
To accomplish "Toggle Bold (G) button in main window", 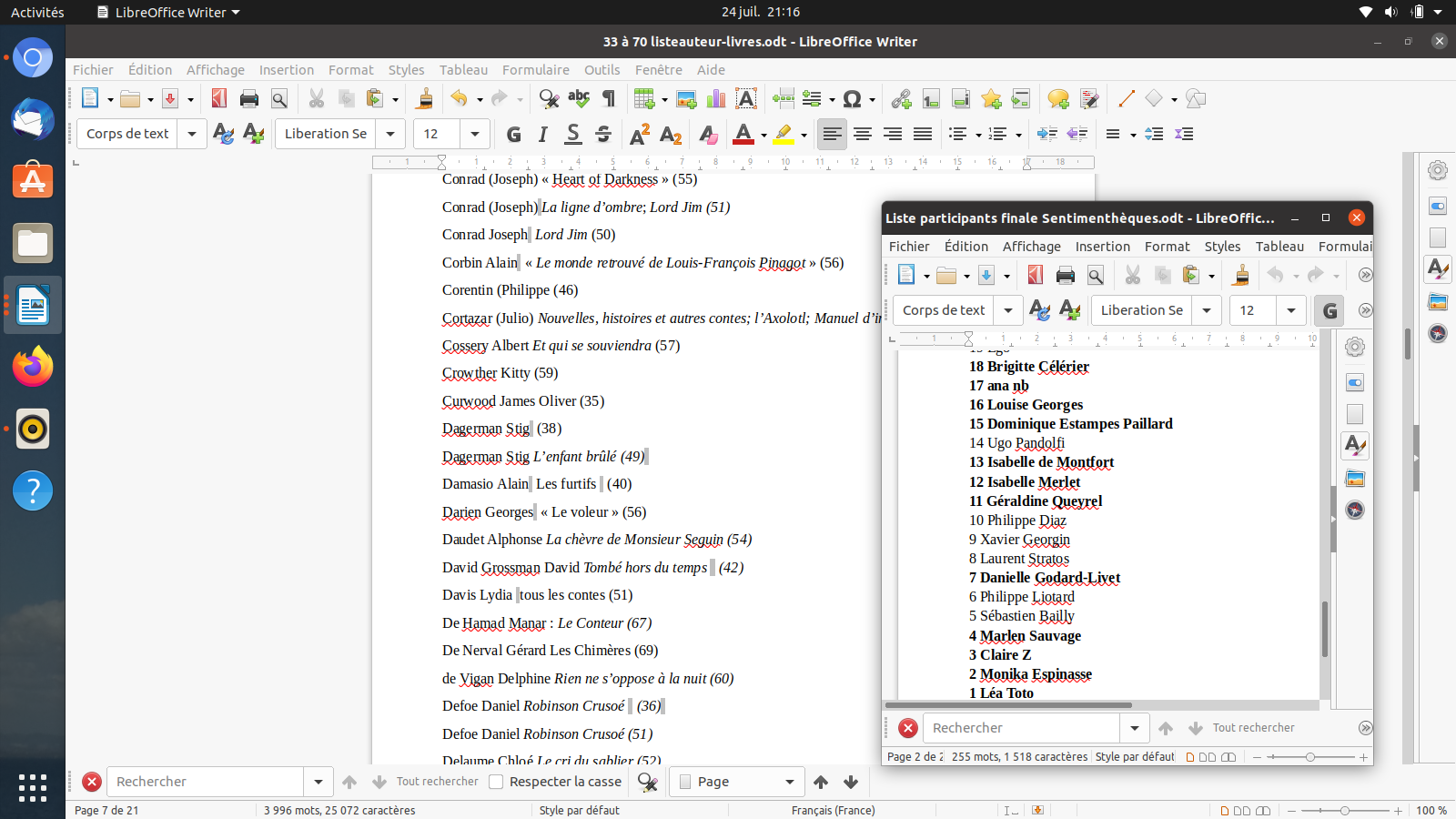I will click(x=514, y=135).
